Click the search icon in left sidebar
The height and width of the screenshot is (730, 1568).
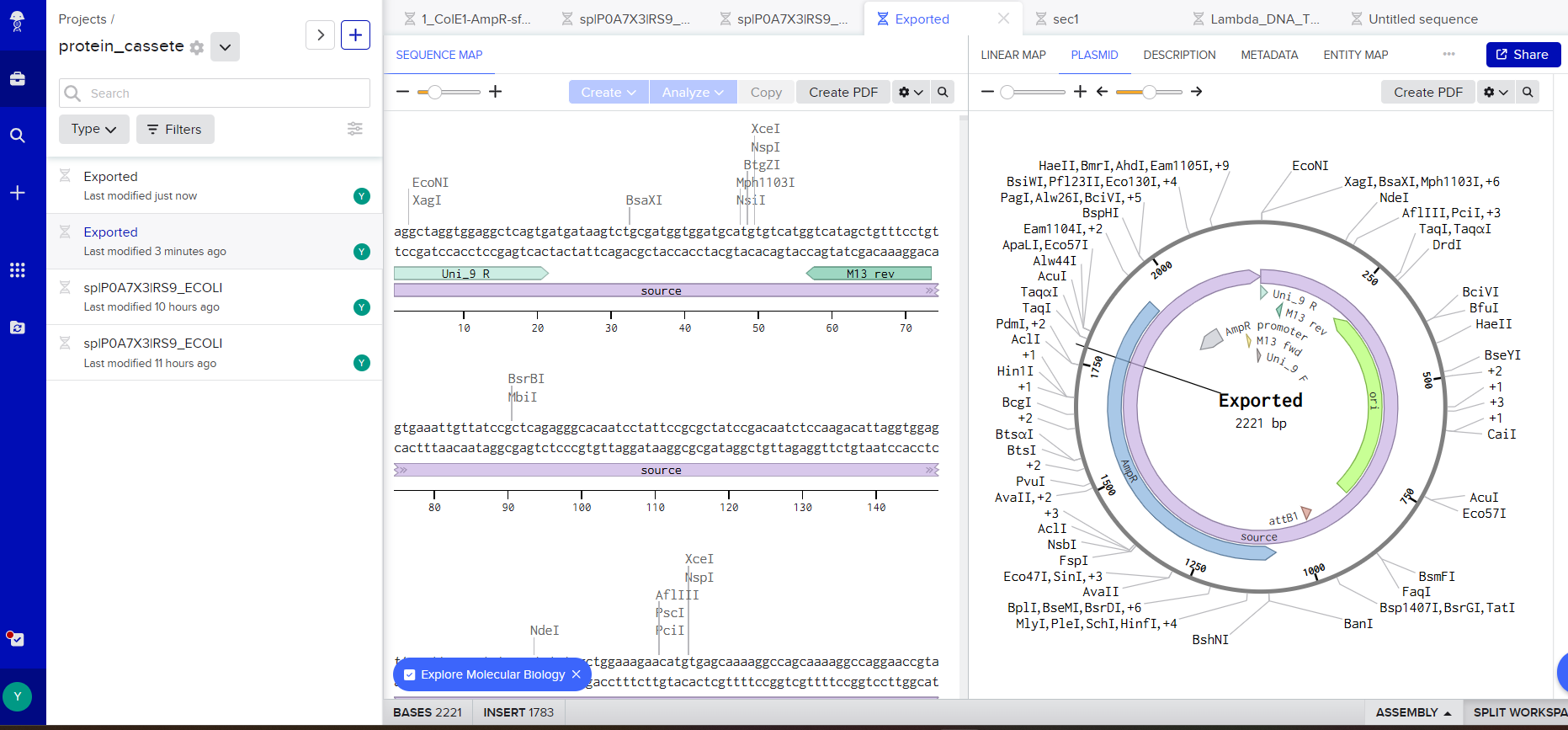click(x=17, y=136)
